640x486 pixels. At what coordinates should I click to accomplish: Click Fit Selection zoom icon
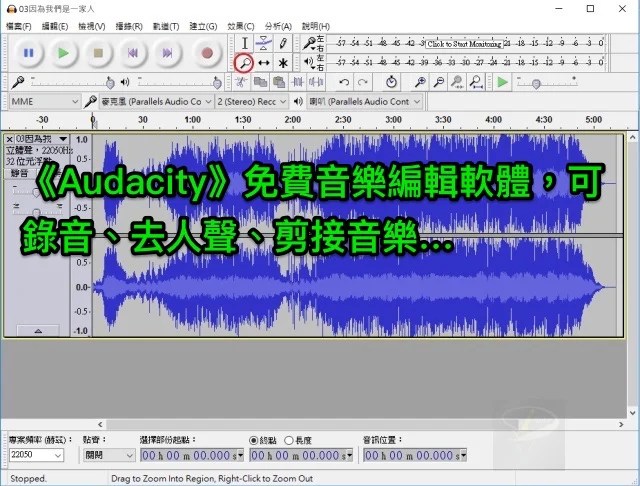point(457,82)
